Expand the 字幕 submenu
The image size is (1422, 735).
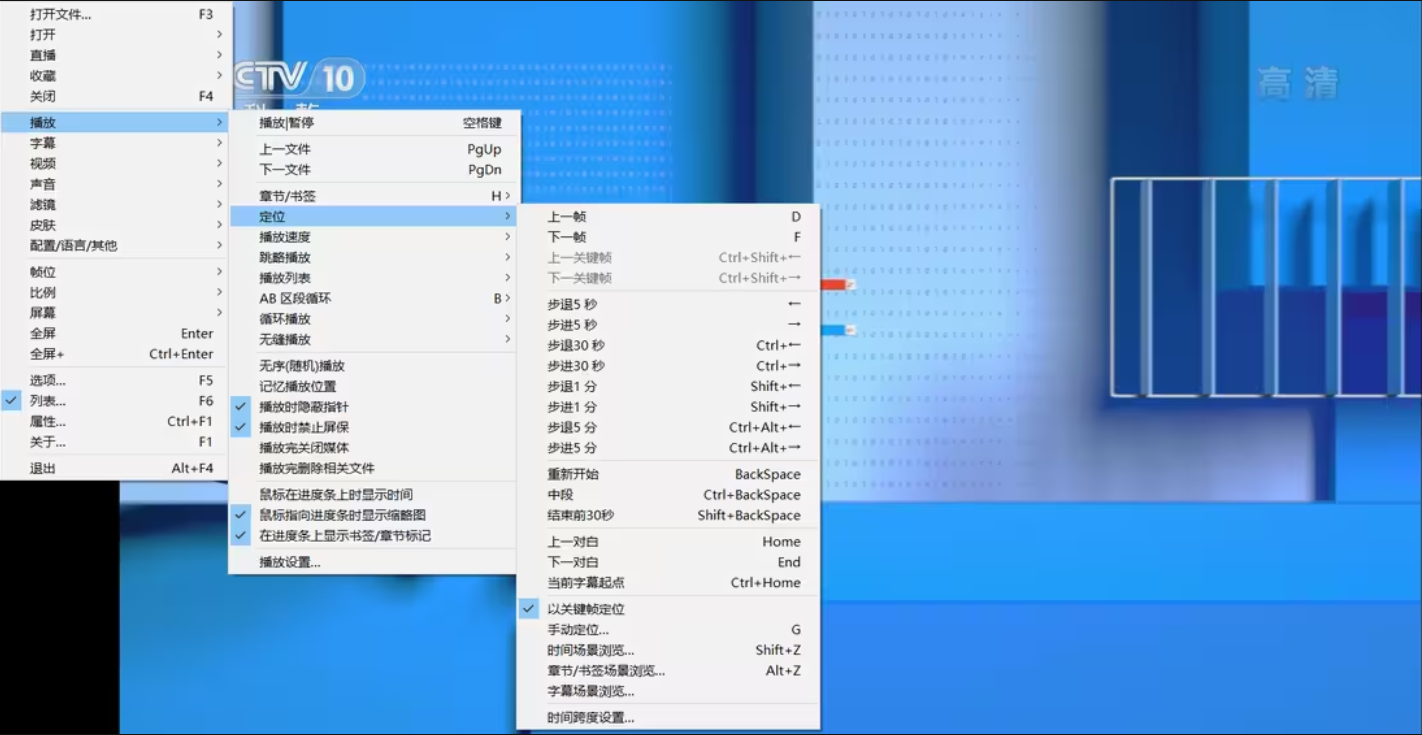click(x=116, y=143)
